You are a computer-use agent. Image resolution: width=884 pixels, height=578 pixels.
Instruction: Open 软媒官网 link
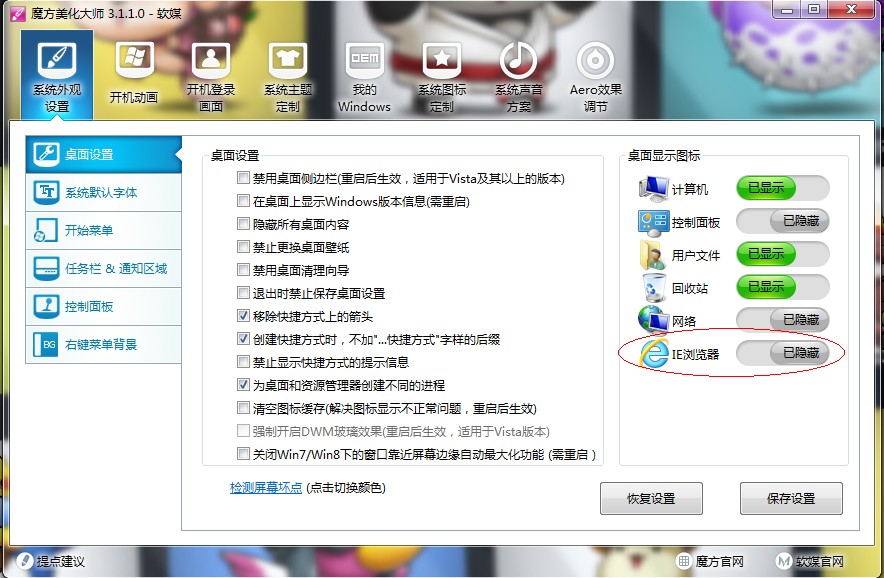tap(810, 561)
